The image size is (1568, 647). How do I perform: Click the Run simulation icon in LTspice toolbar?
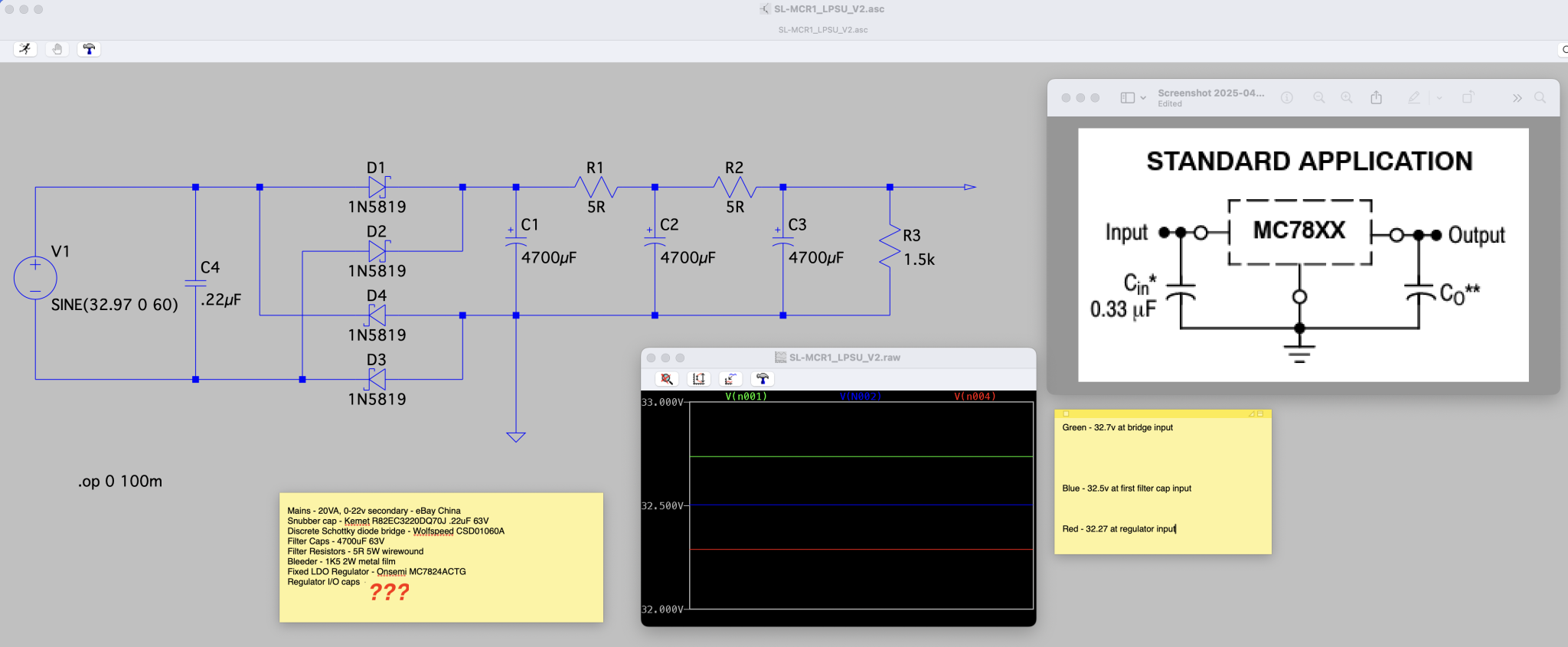click(25, 49)
